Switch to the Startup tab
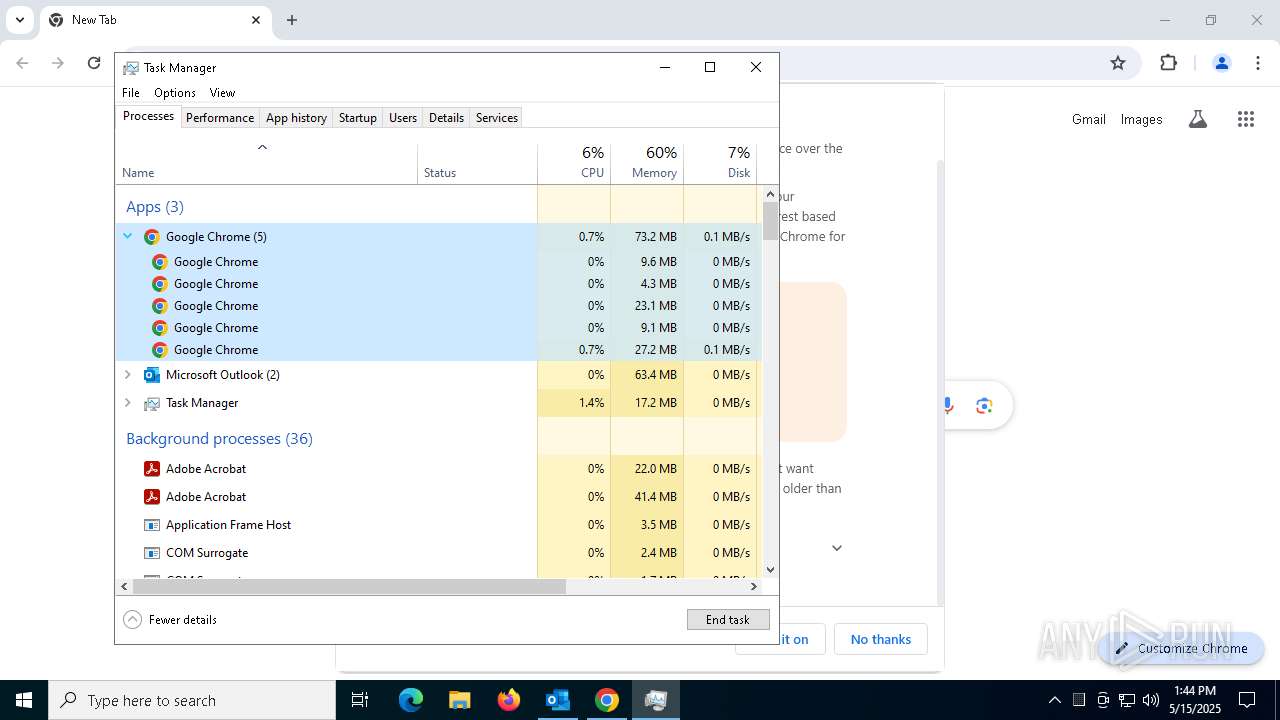This screenshot has width=1280, height=720. click(357, 118)
